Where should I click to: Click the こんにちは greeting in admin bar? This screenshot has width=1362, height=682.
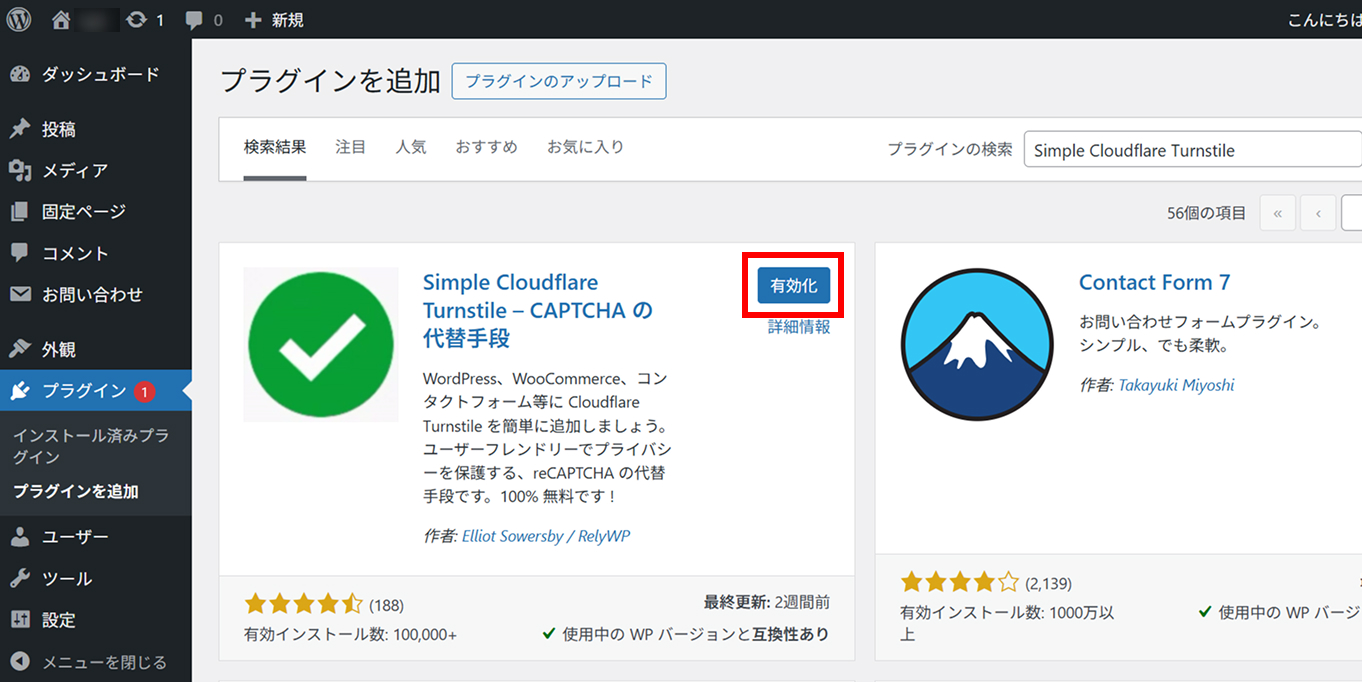[x=1324, y=19]
